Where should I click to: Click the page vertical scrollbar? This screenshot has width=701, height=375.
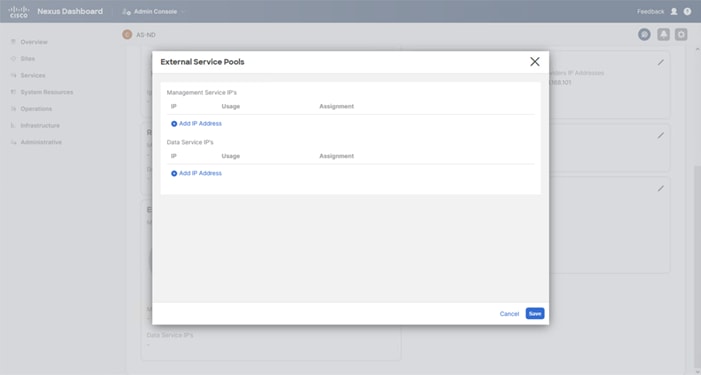pos(697,268)
